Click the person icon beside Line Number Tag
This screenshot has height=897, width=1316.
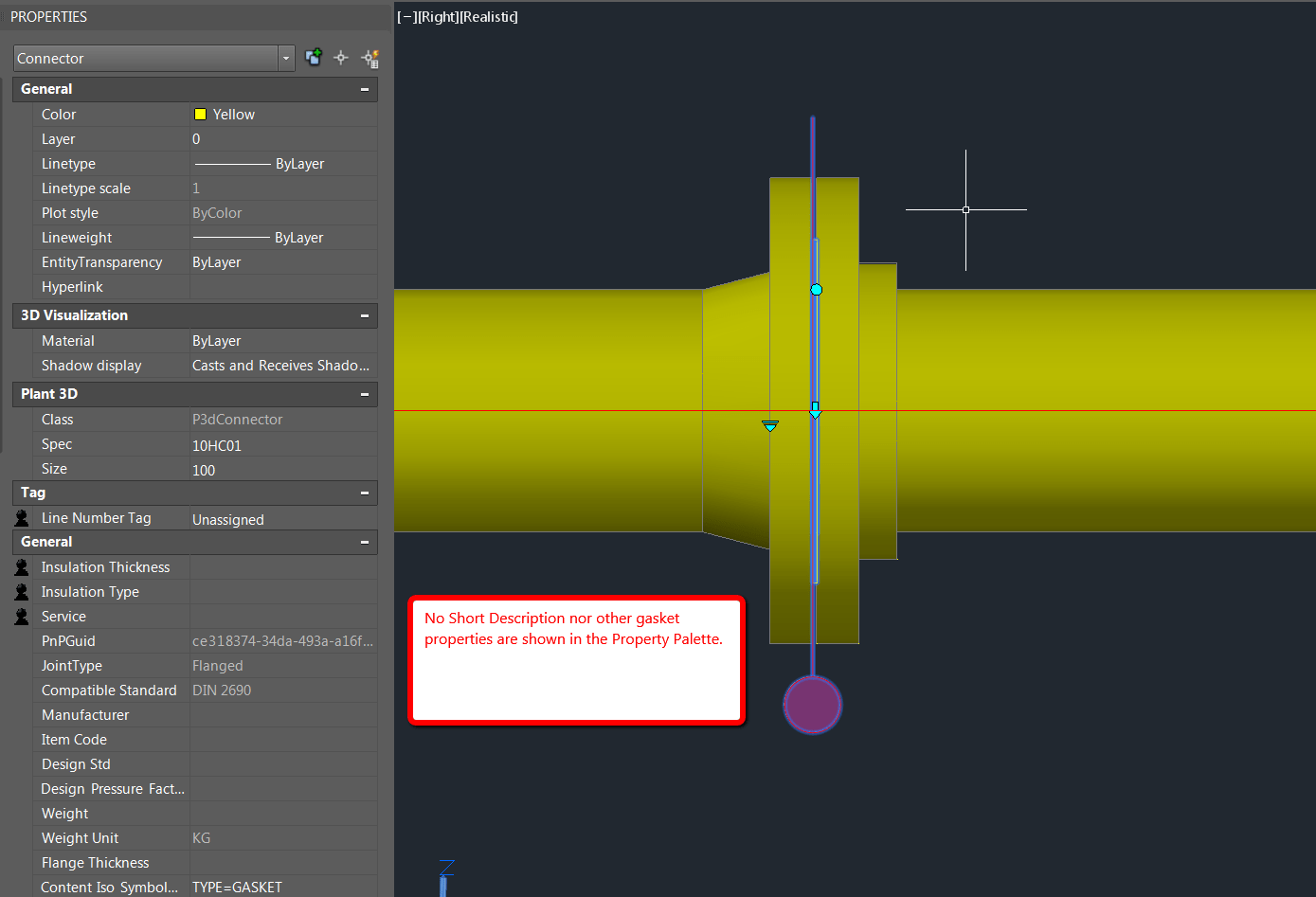(x=22, y=518)
